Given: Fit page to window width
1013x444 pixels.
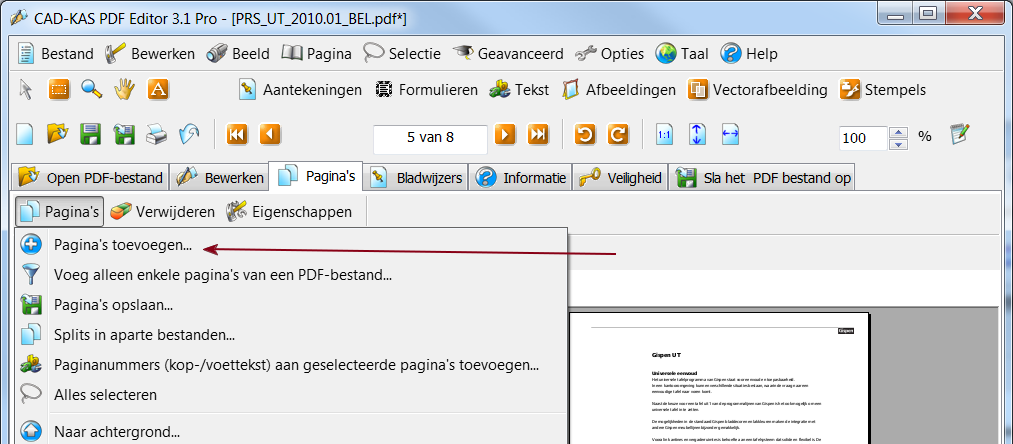Looking at the screenshot, I should click(x=730, y=134).
